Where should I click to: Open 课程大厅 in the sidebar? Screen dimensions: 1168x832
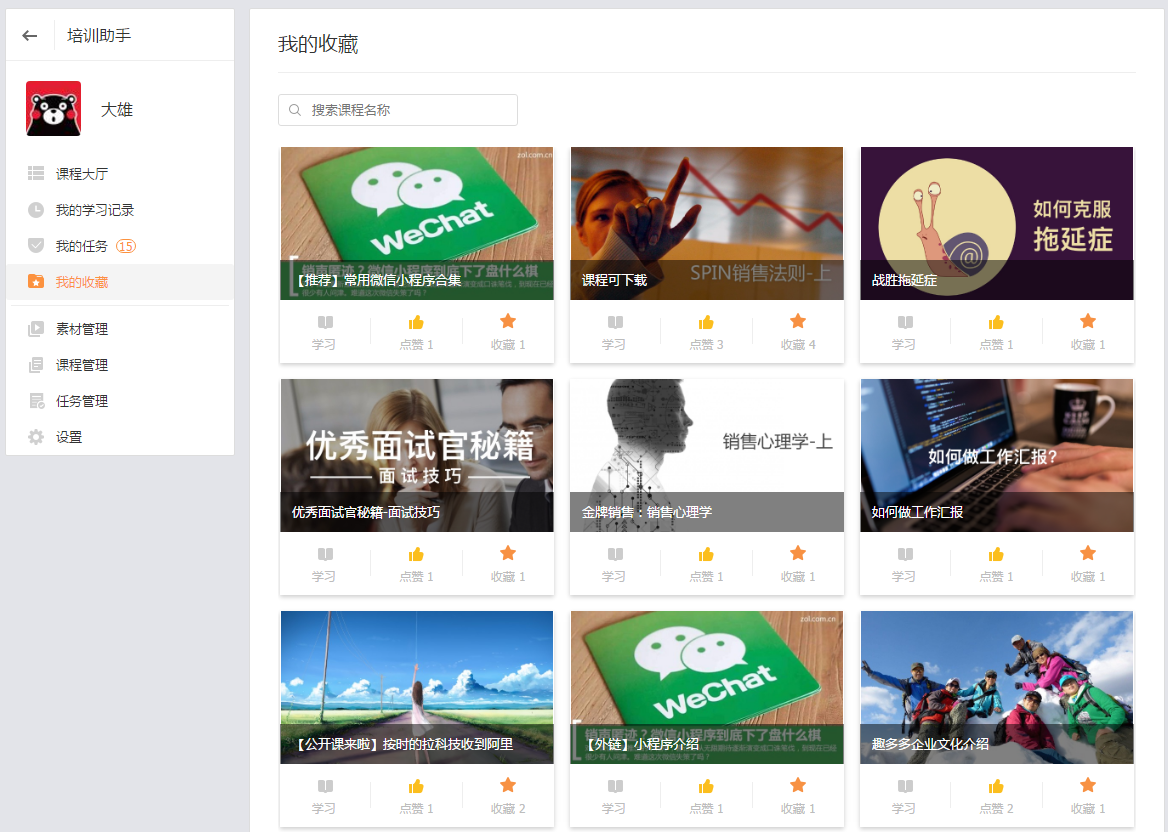[119, 174]
